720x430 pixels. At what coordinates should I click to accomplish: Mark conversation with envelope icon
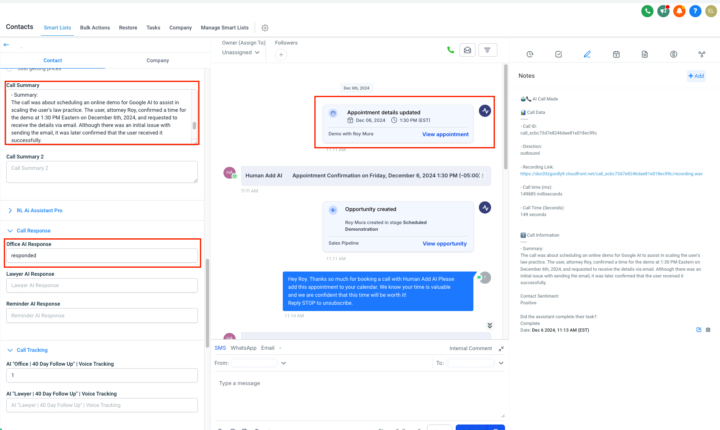pos(467,50)
